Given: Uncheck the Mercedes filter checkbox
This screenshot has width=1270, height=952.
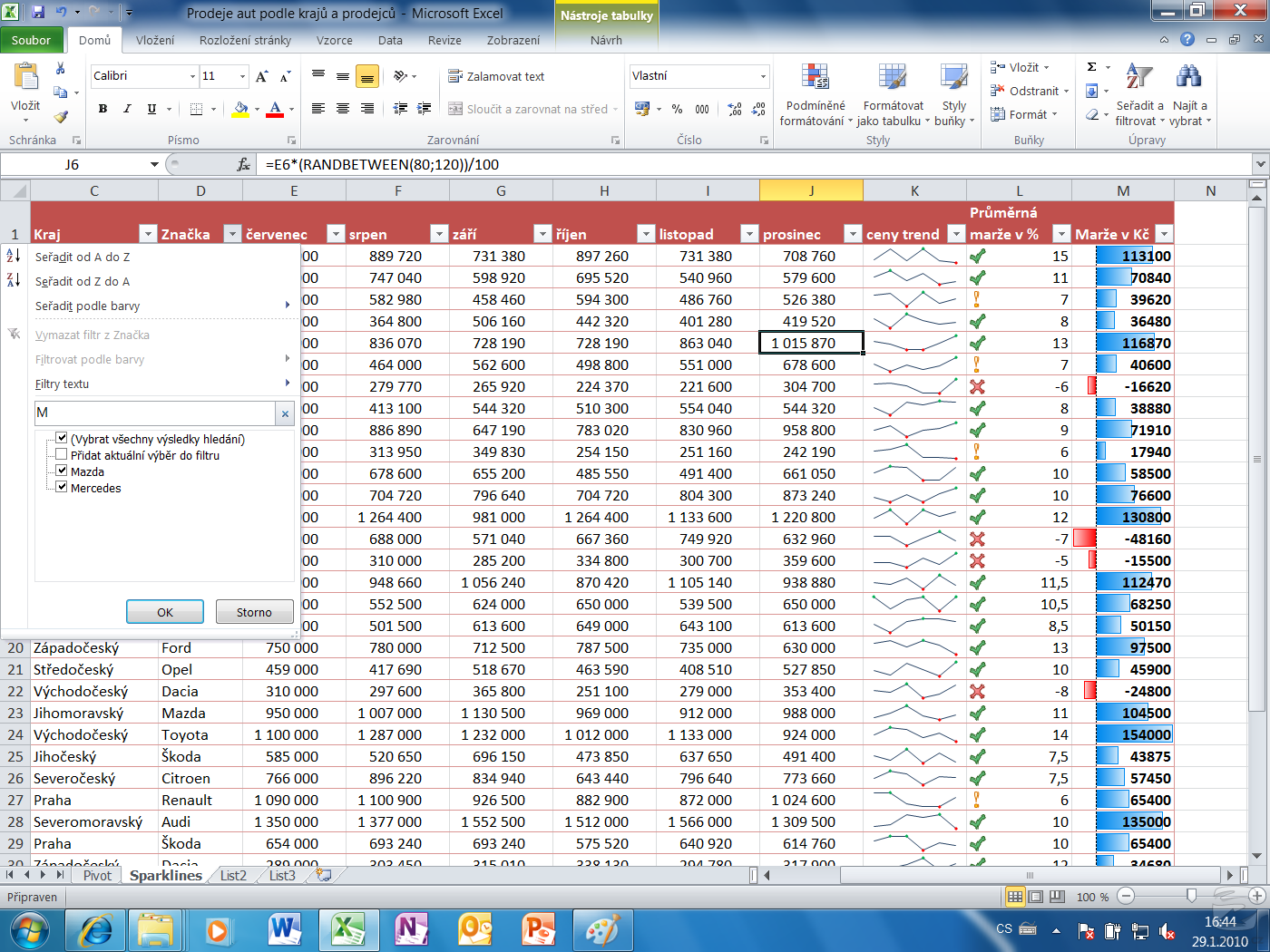Looking at the screenshot, I should point(62,487).
